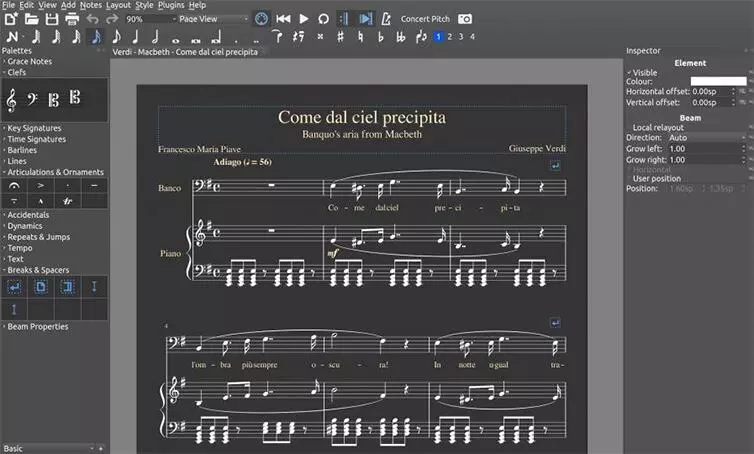The image size is (754, 454).
Task: Toggle the Visible checkbox in Inspector
Action: [642, 73]
